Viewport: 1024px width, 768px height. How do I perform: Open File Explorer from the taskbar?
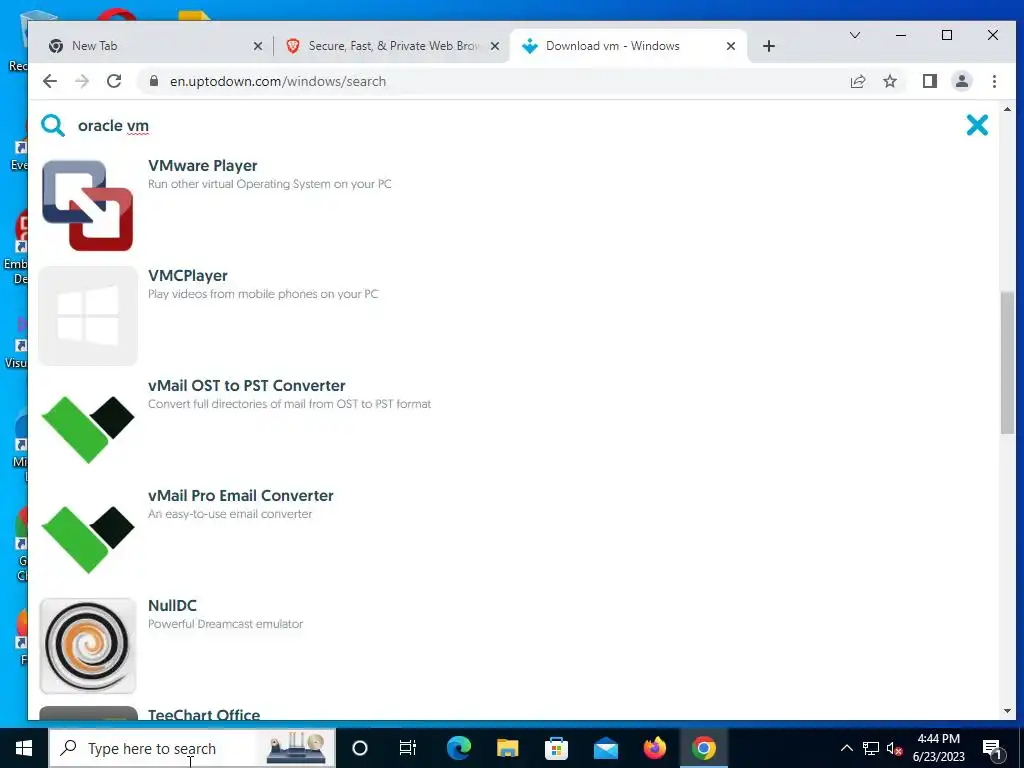tap(507, 748)
